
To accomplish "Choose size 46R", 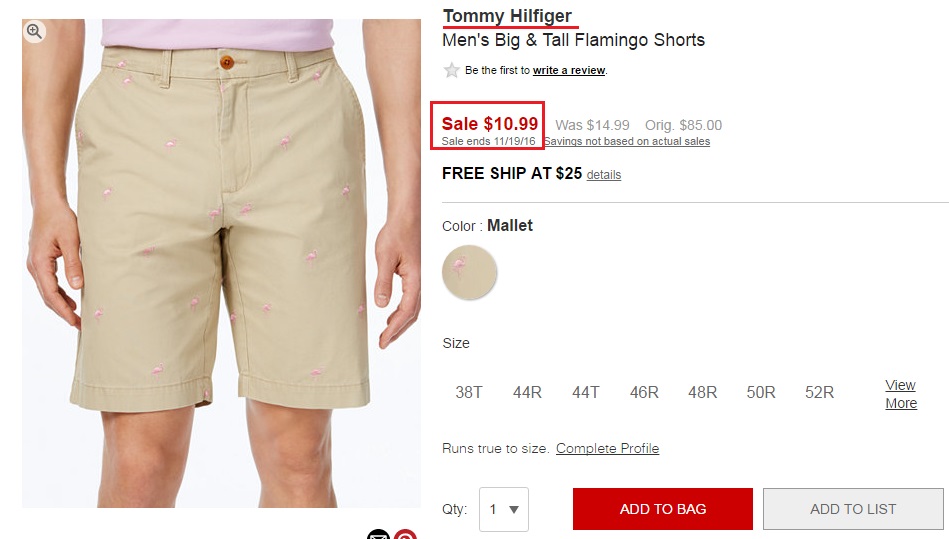I will pos(644,393).
